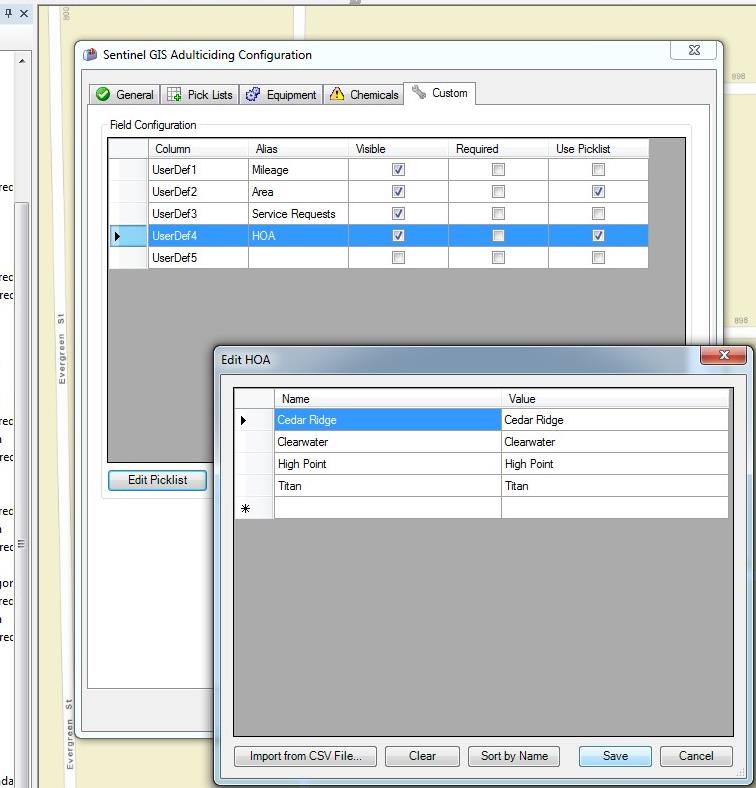Select Clearwater in the Value column
Viewport: 756px width, 788px height.
tap(615, 442)
